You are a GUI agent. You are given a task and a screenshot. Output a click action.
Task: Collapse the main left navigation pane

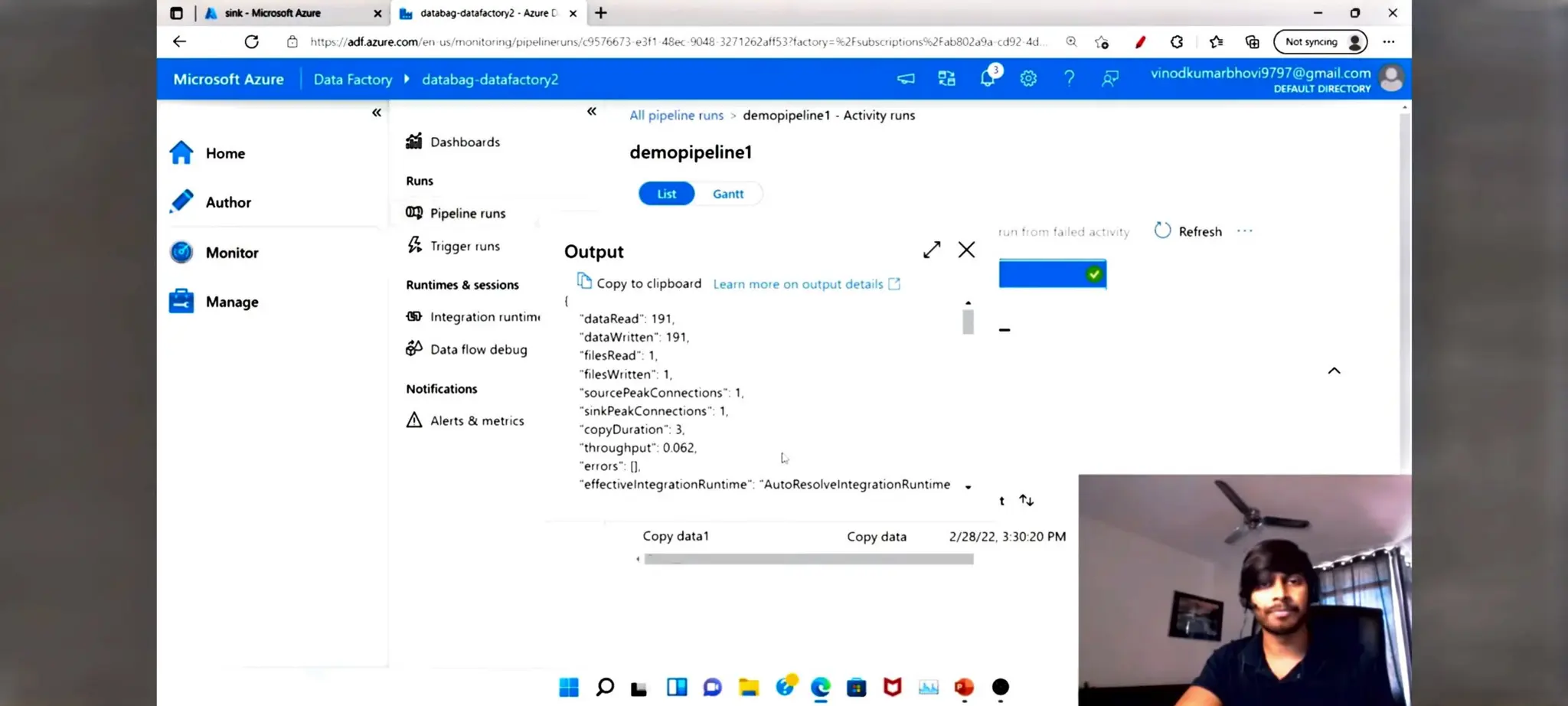point(376,113)
